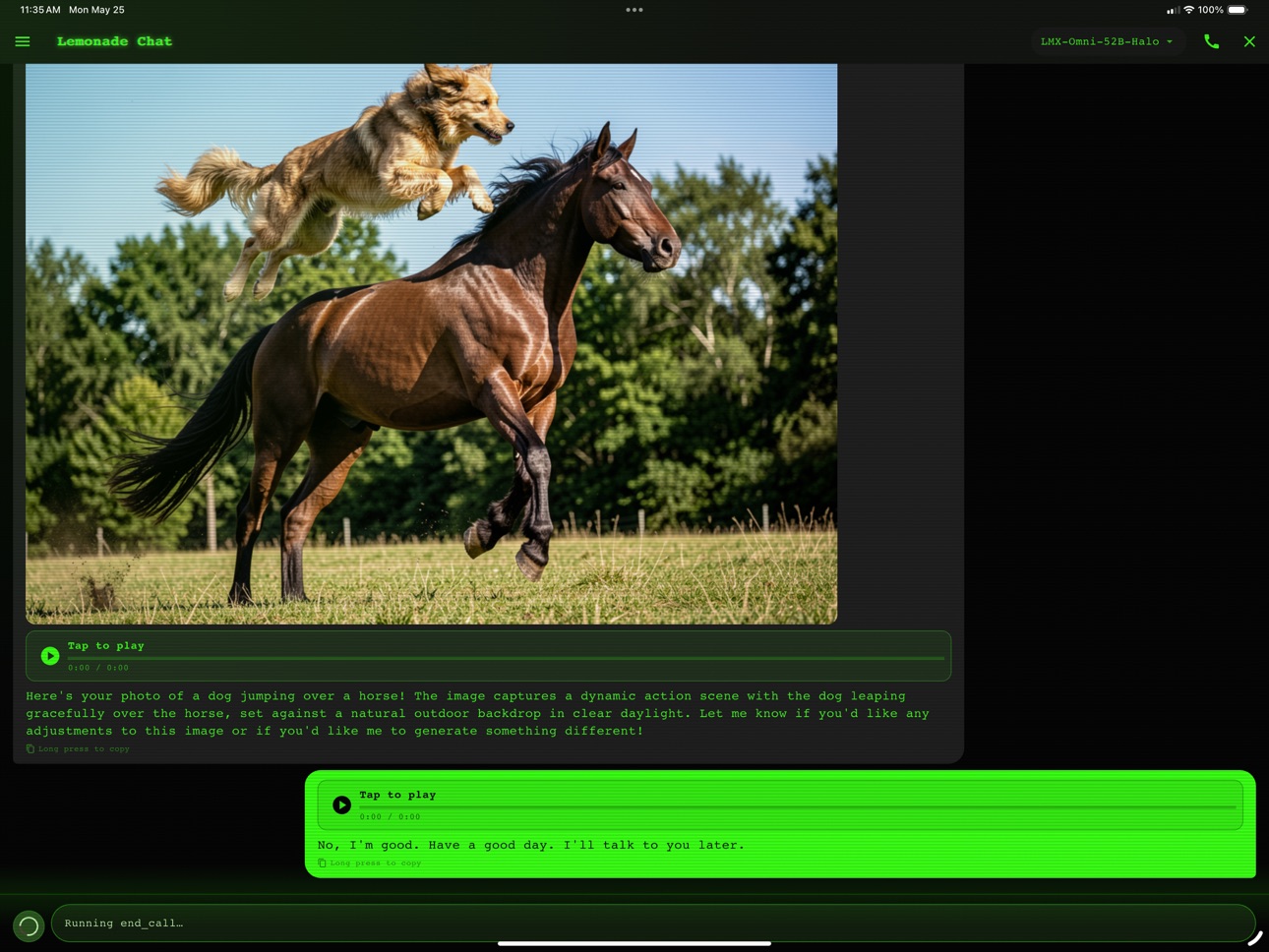The width and height of the screenshot is (1269, 952).
Task: Click the "Lemonade Chat" title
Action: click(114, 41)
